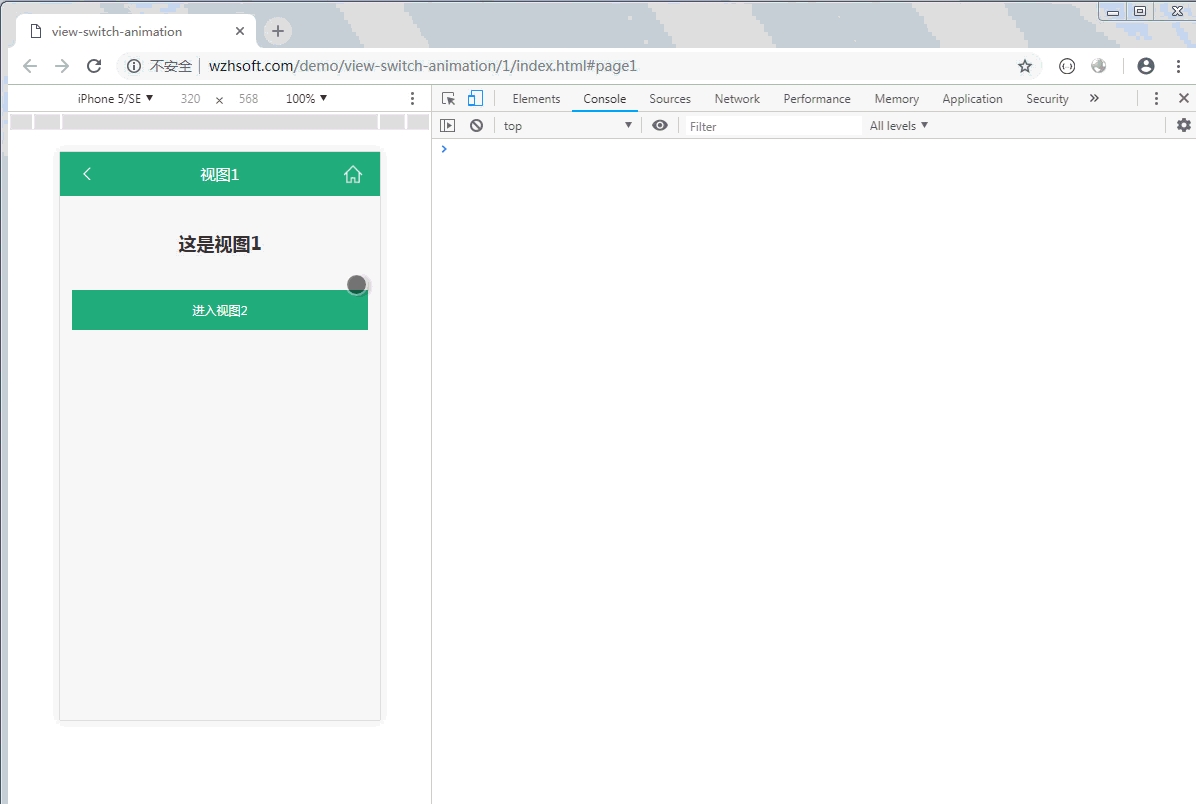Screen dimensions: 1196x804
Task: Toggle the device toolbar icon
Action: pyautogui.click(x=475, y=98)
